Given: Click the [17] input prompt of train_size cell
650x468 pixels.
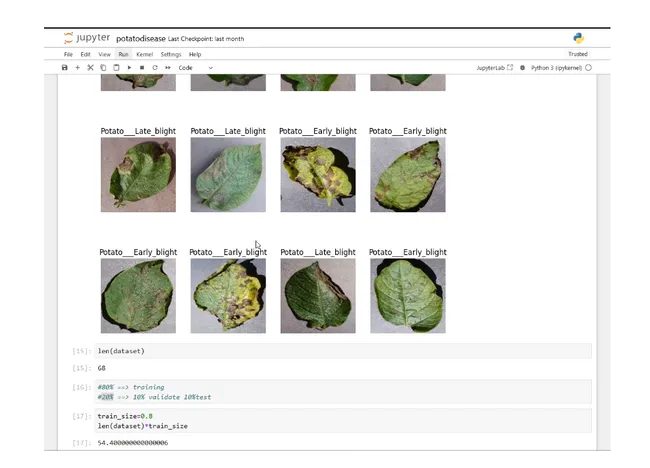Looking at the screenshot, I should (81, 416).
